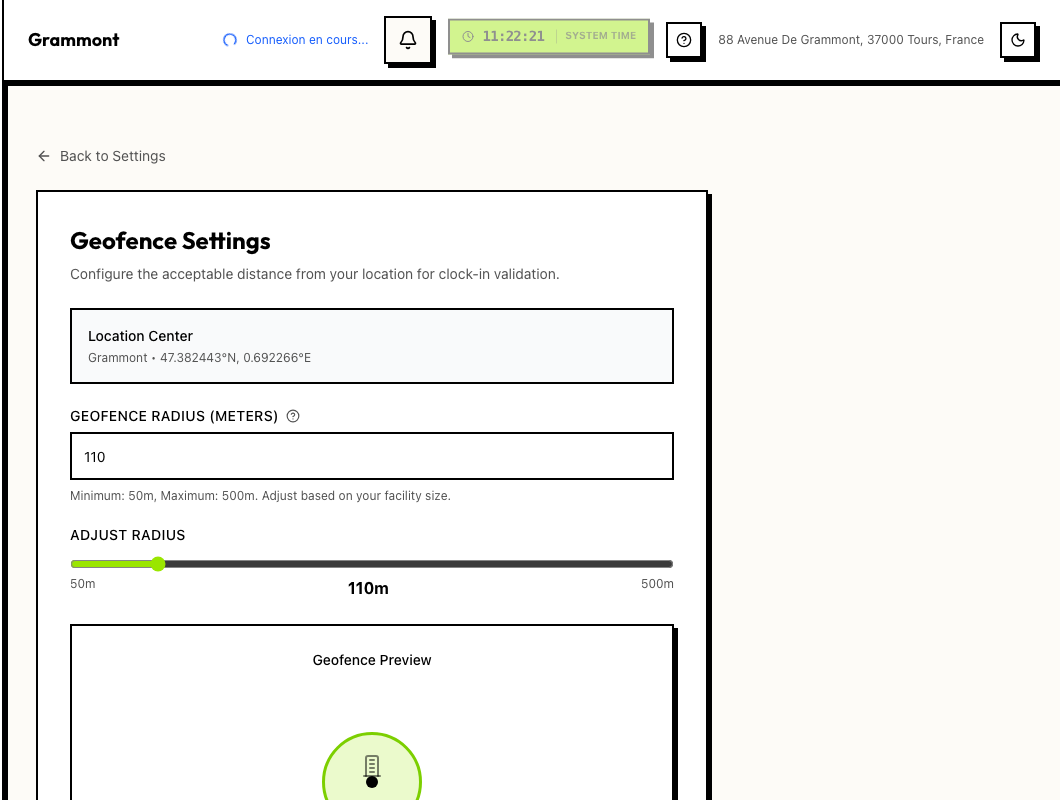The image size is (1060, 800).
Task: Open the Back to Settings link
Action: (112, 156)
